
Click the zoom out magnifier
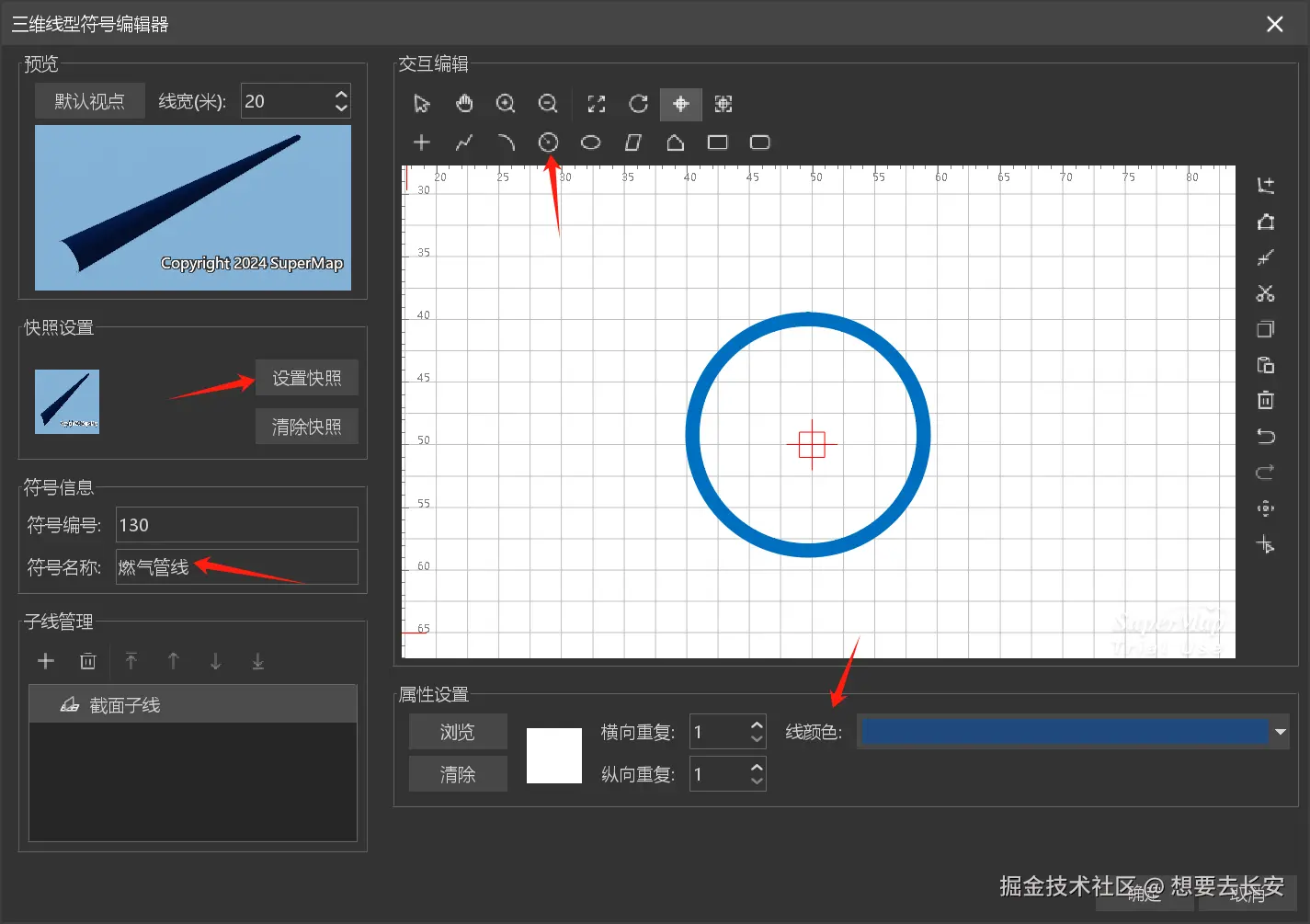pos(548,104)
